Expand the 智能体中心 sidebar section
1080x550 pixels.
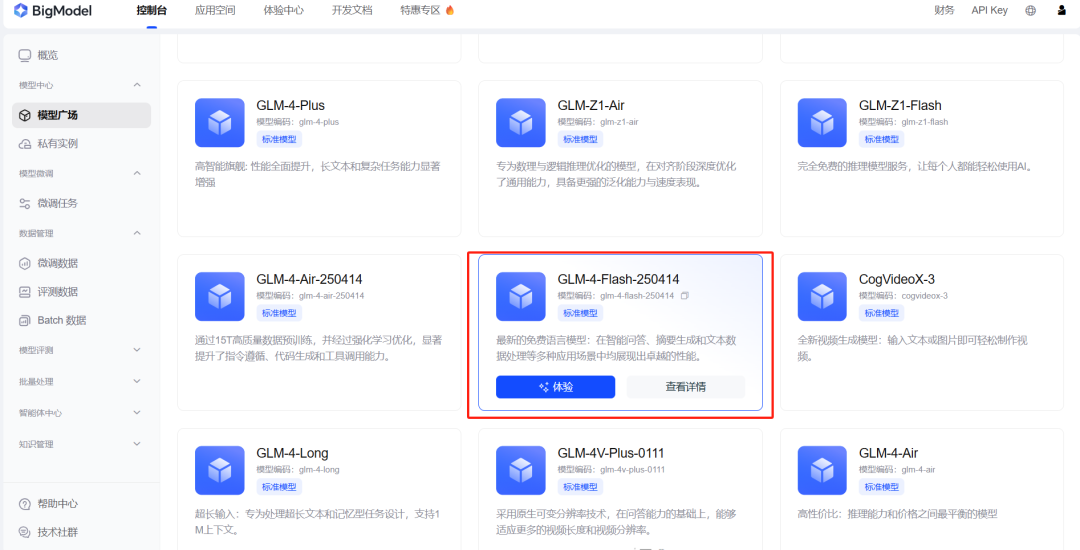[x=136, y=412]
